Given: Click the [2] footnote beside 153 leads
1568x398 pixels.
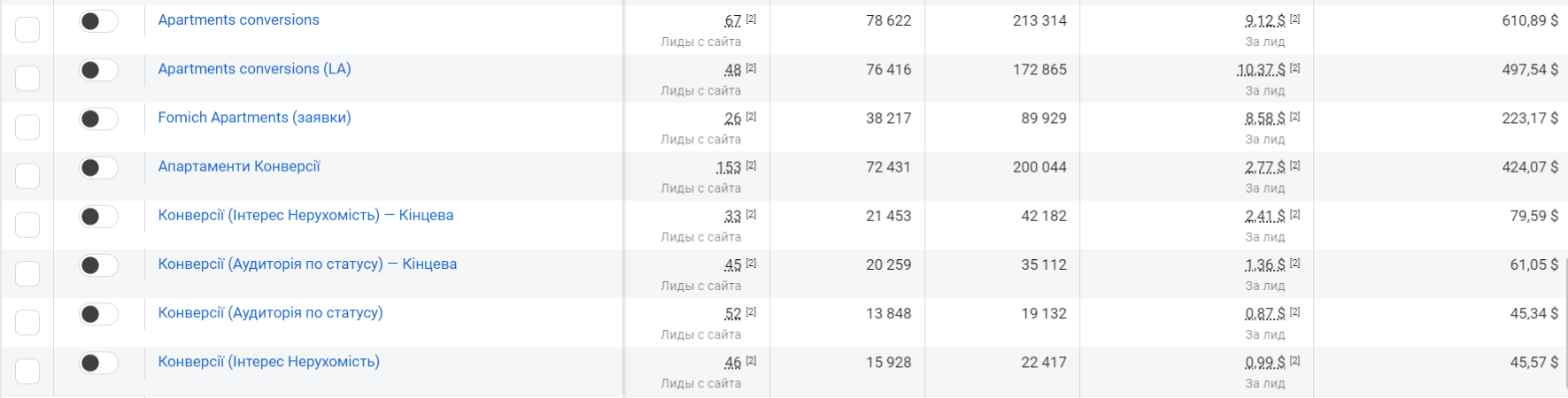Looking at the screenshot, I should pyautogui.click(x=751, y=165).
